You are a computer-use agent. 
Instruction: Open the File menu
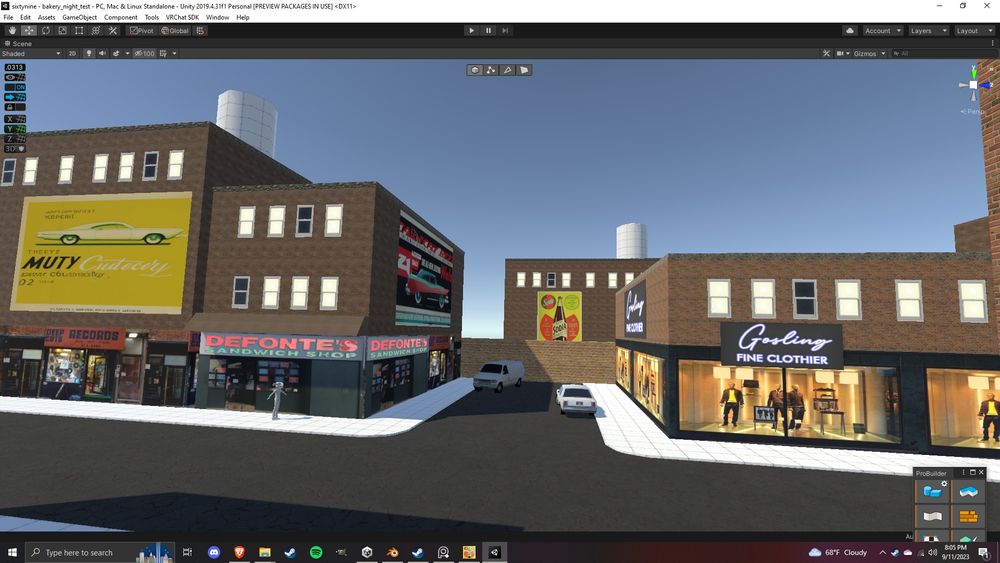(8, 17)
